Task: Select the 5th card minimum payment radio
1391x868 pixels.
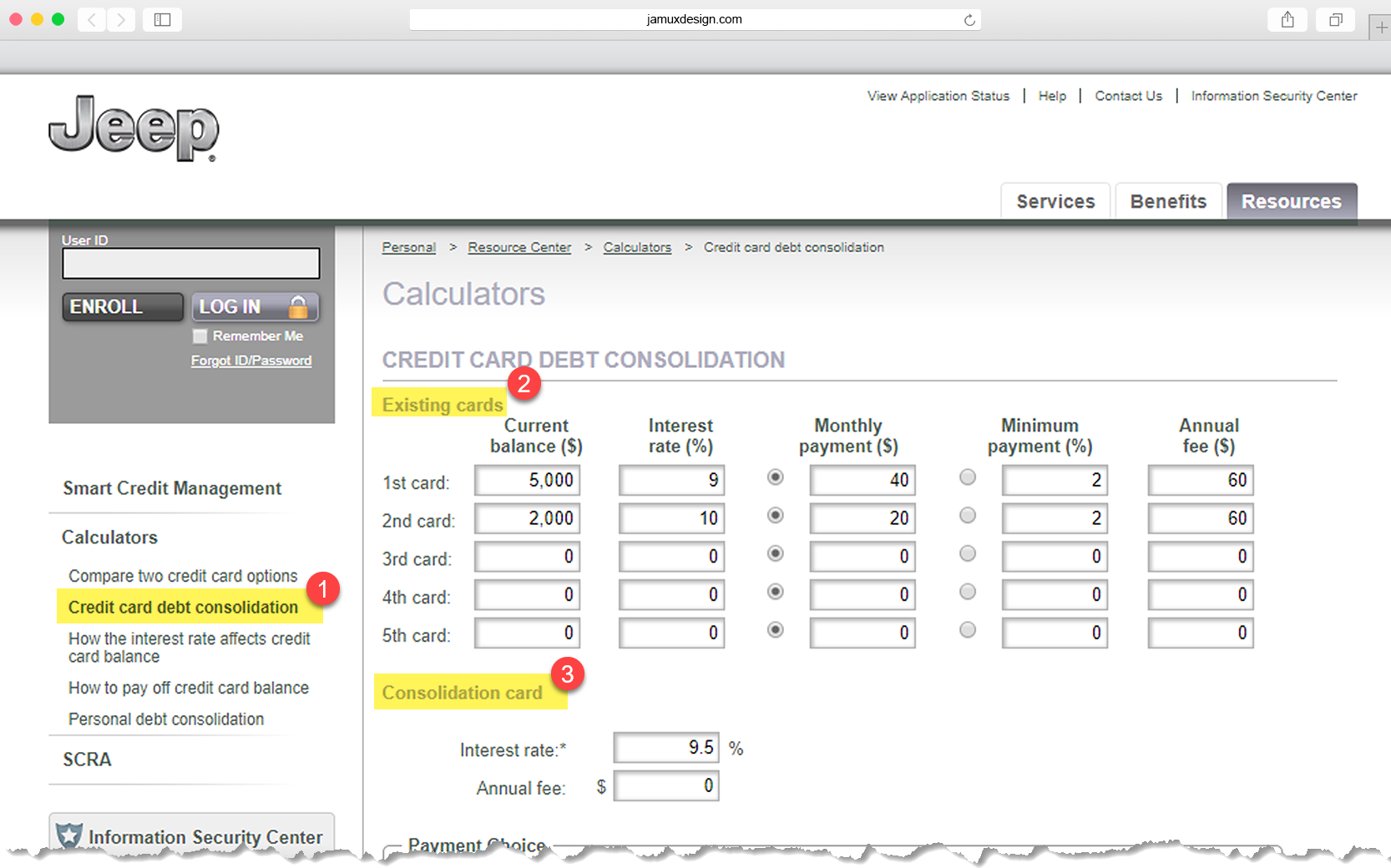Action: [x=968, y=630]
